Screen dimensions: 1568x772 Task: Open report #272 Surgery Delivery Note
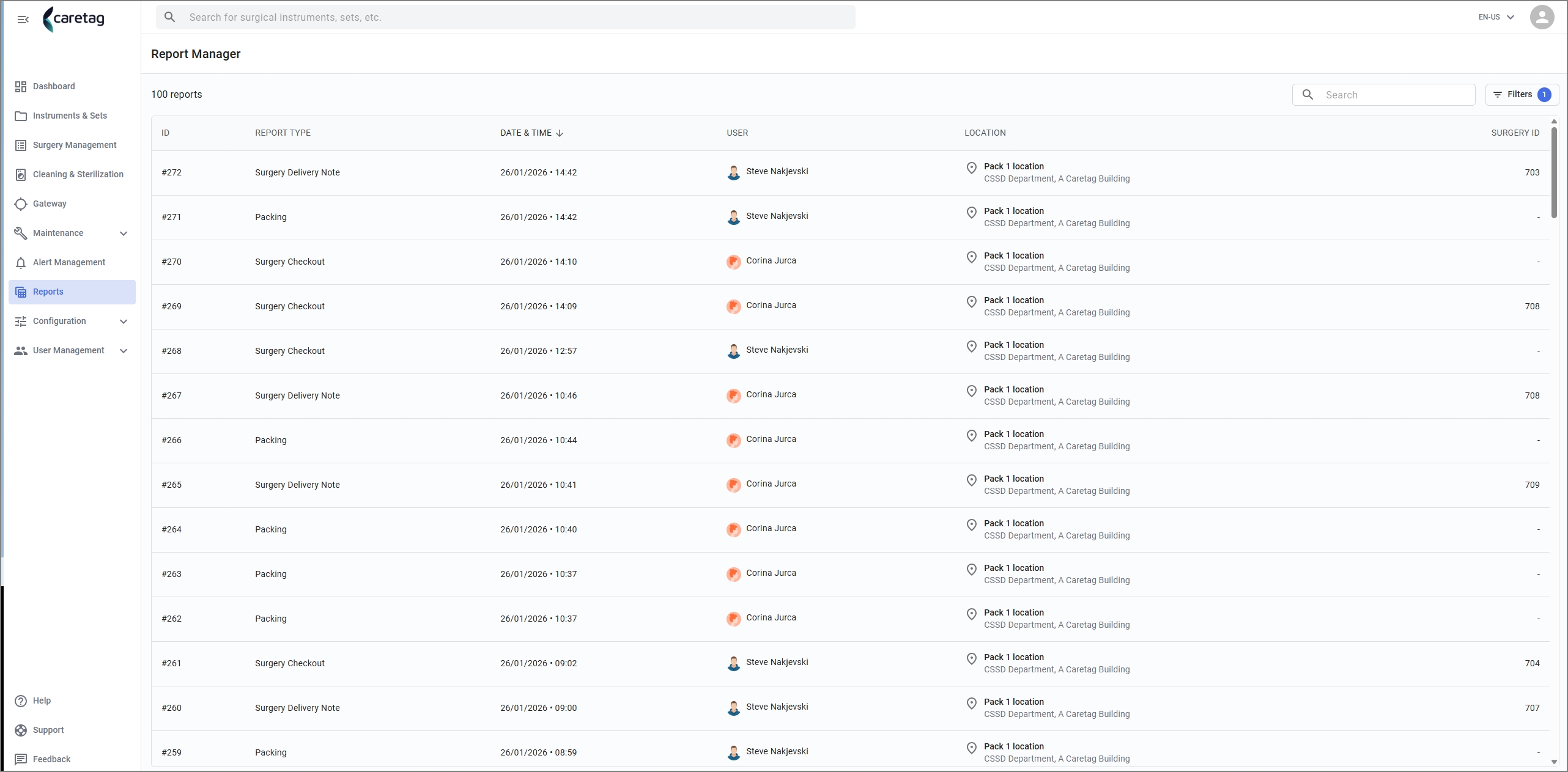850,173
